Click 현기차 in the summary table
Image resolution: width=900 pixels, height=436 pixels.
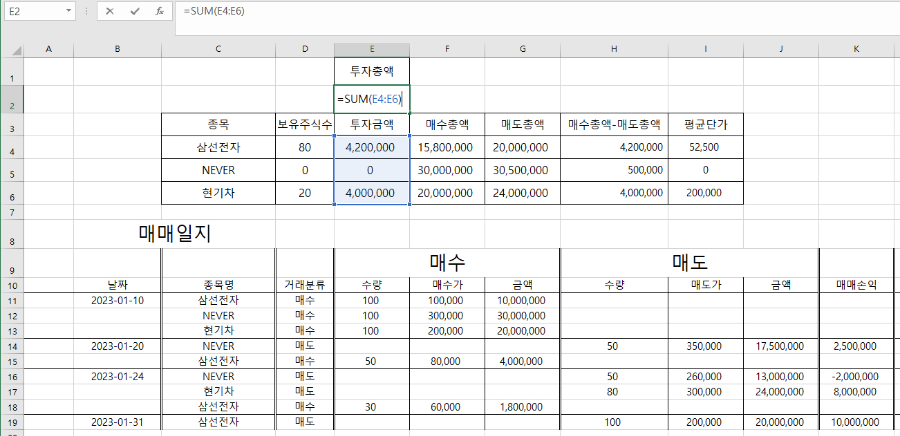click(x=218, y=193)
